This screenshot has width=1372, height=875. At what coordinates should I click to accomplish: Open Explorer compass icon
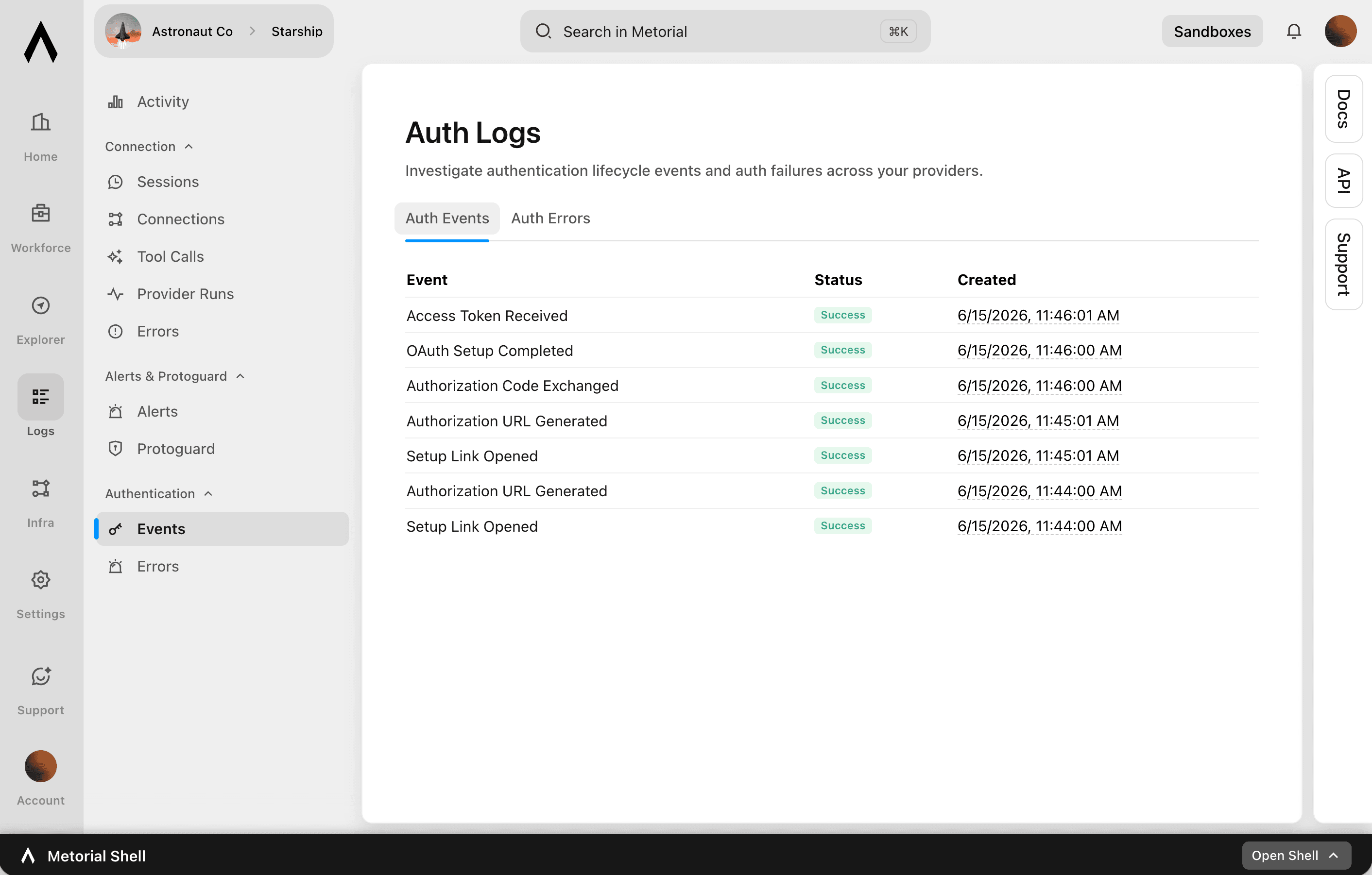40,306
